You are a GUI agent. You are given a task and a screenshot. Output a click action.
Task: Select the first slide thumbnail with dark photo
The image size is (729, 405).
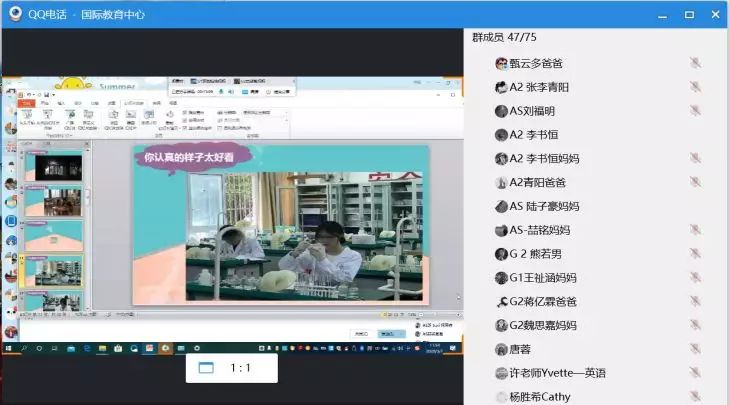click(53, 166)
